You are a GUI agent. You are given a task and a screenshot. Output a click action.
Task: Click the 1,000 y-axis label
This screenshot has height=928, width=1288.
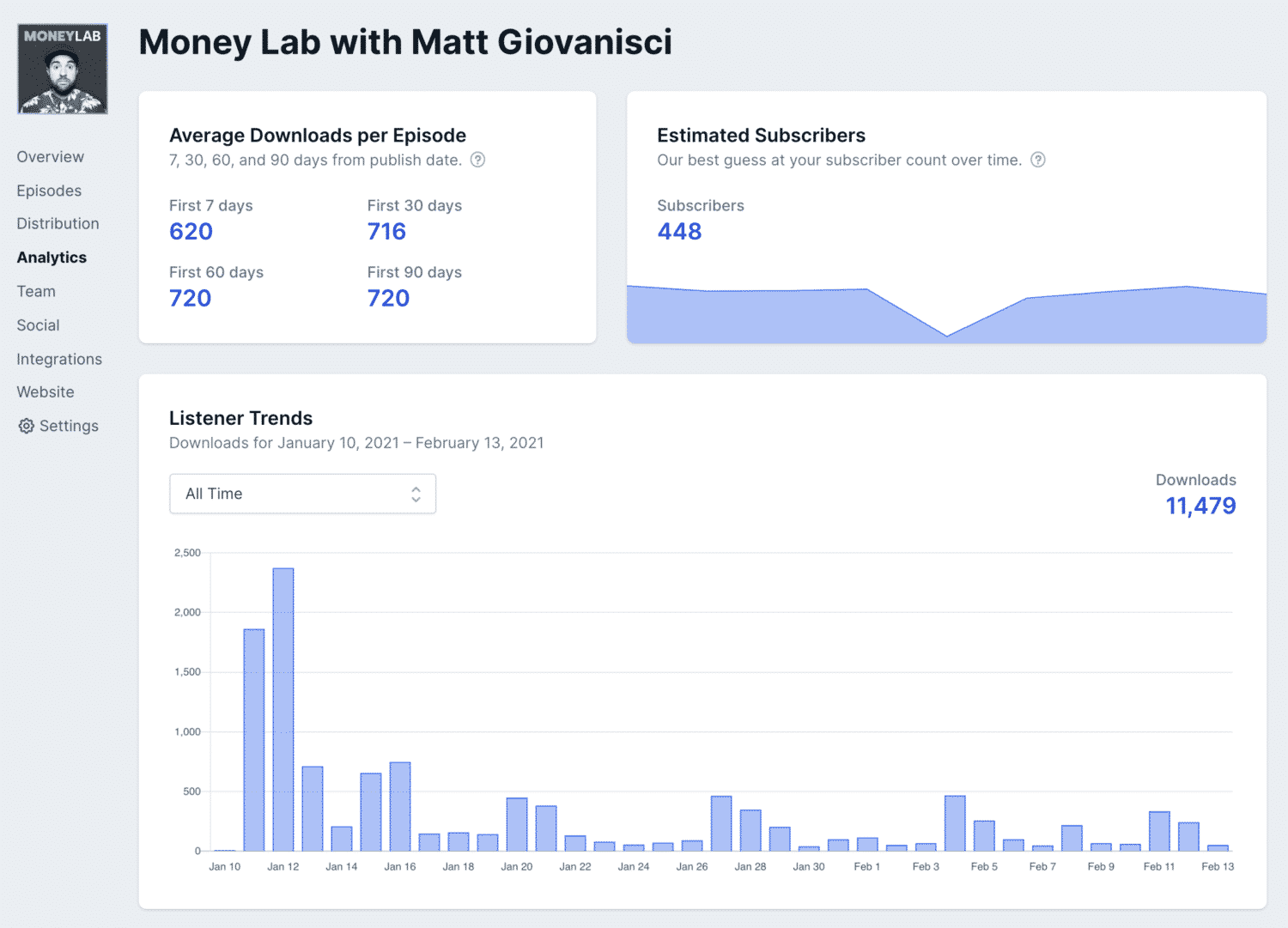click(187, 732)
